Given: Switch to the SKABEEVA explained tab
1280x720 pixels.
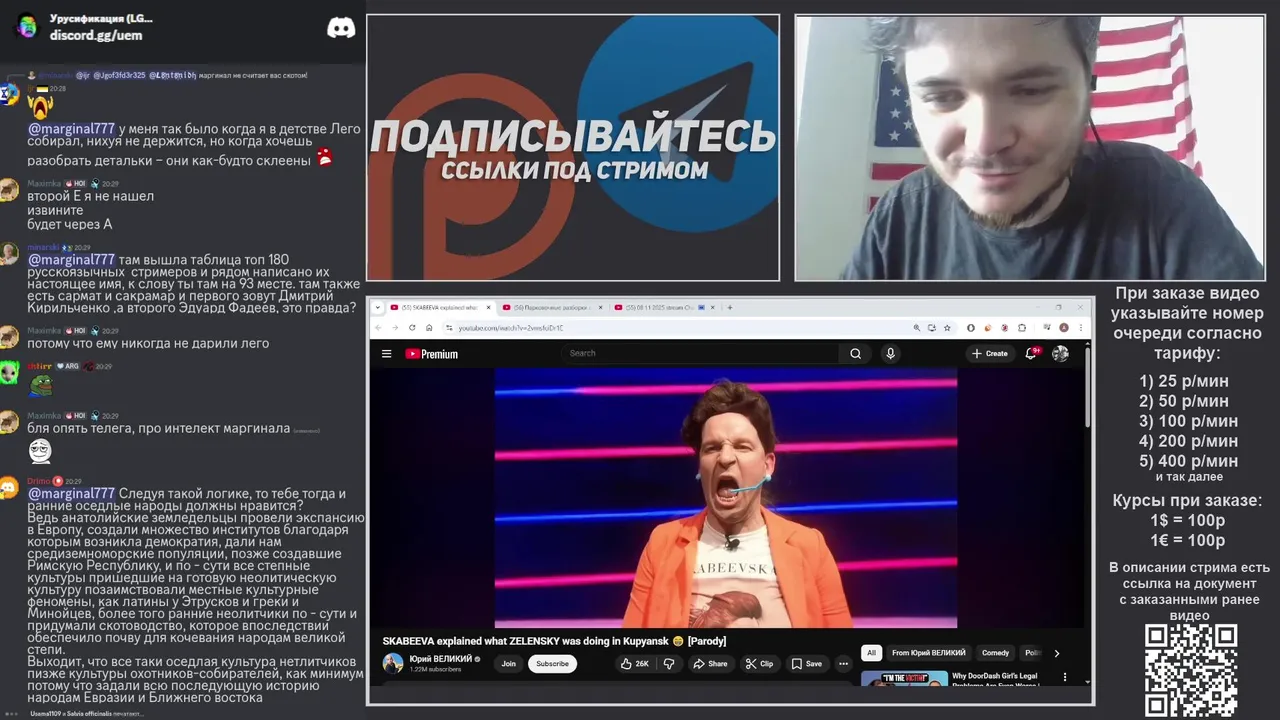Looking at the screenshot, I should (x=439, y=307).
